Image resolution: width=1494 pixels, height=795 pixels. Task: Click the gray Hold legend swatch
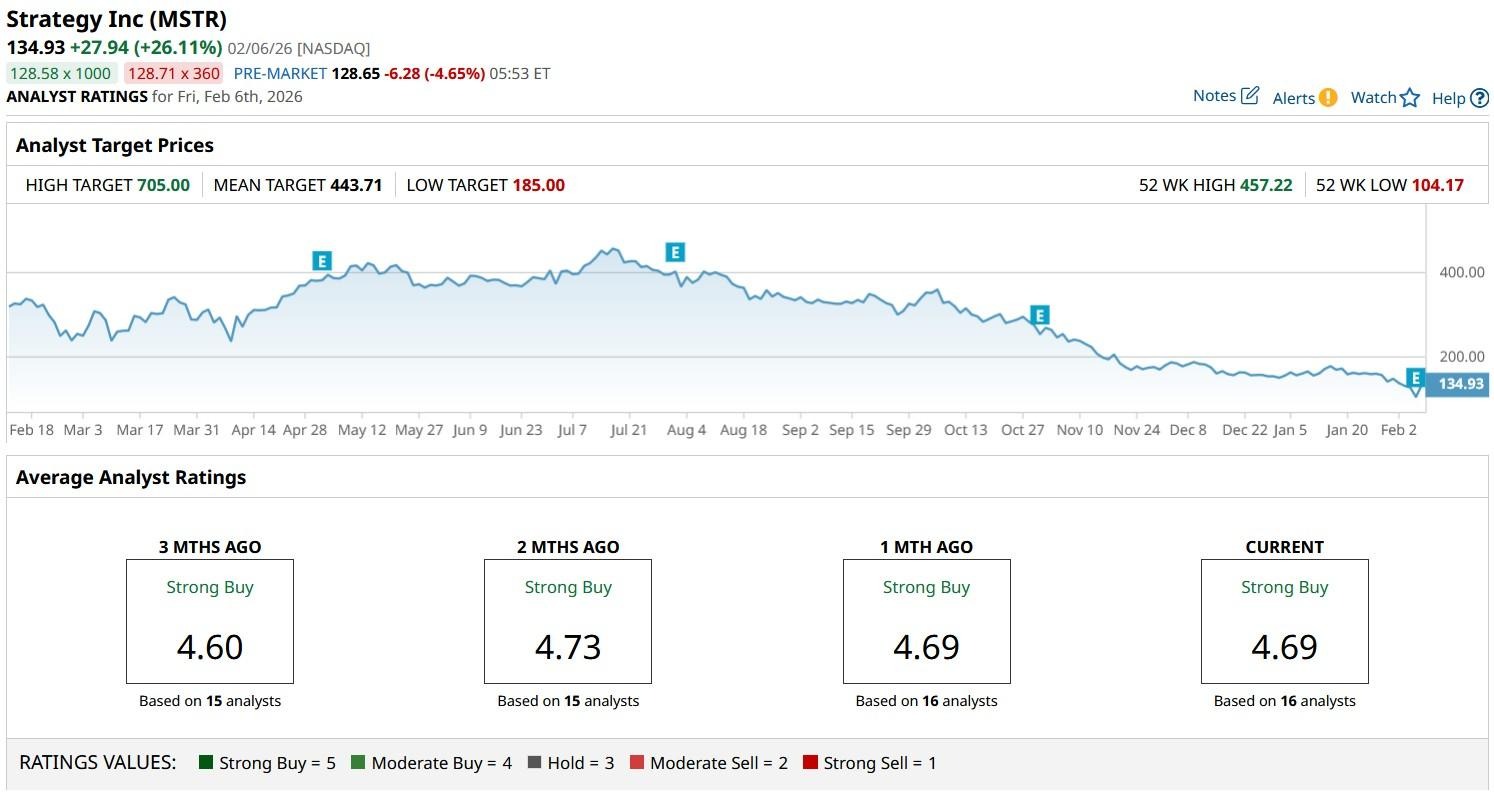(534, 762)
